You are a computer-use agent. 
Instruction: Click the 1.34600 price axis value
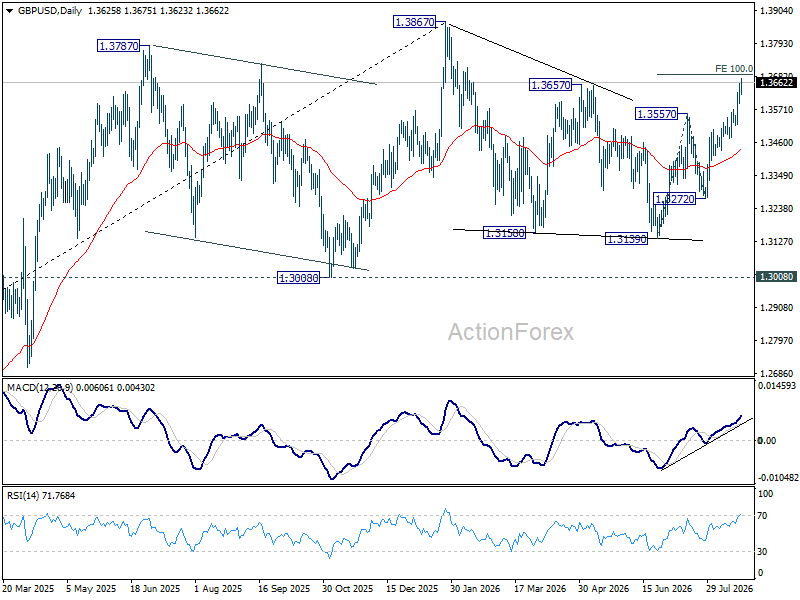(x=777, y=142)
